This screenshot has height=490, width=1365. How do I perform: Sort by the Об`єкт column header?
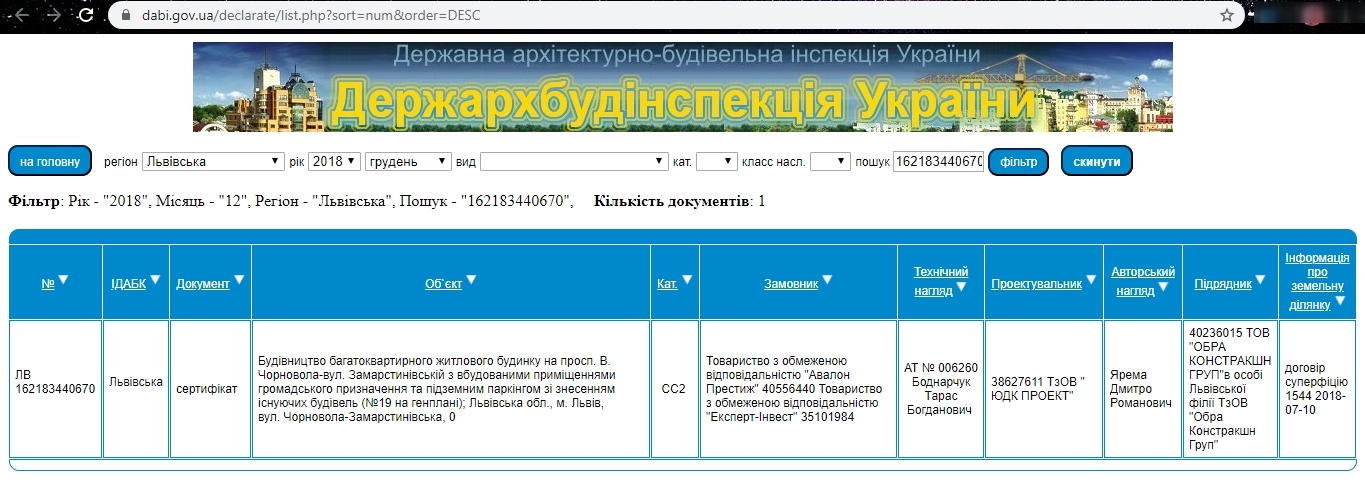pyautogui.click(x=444, y=284)
